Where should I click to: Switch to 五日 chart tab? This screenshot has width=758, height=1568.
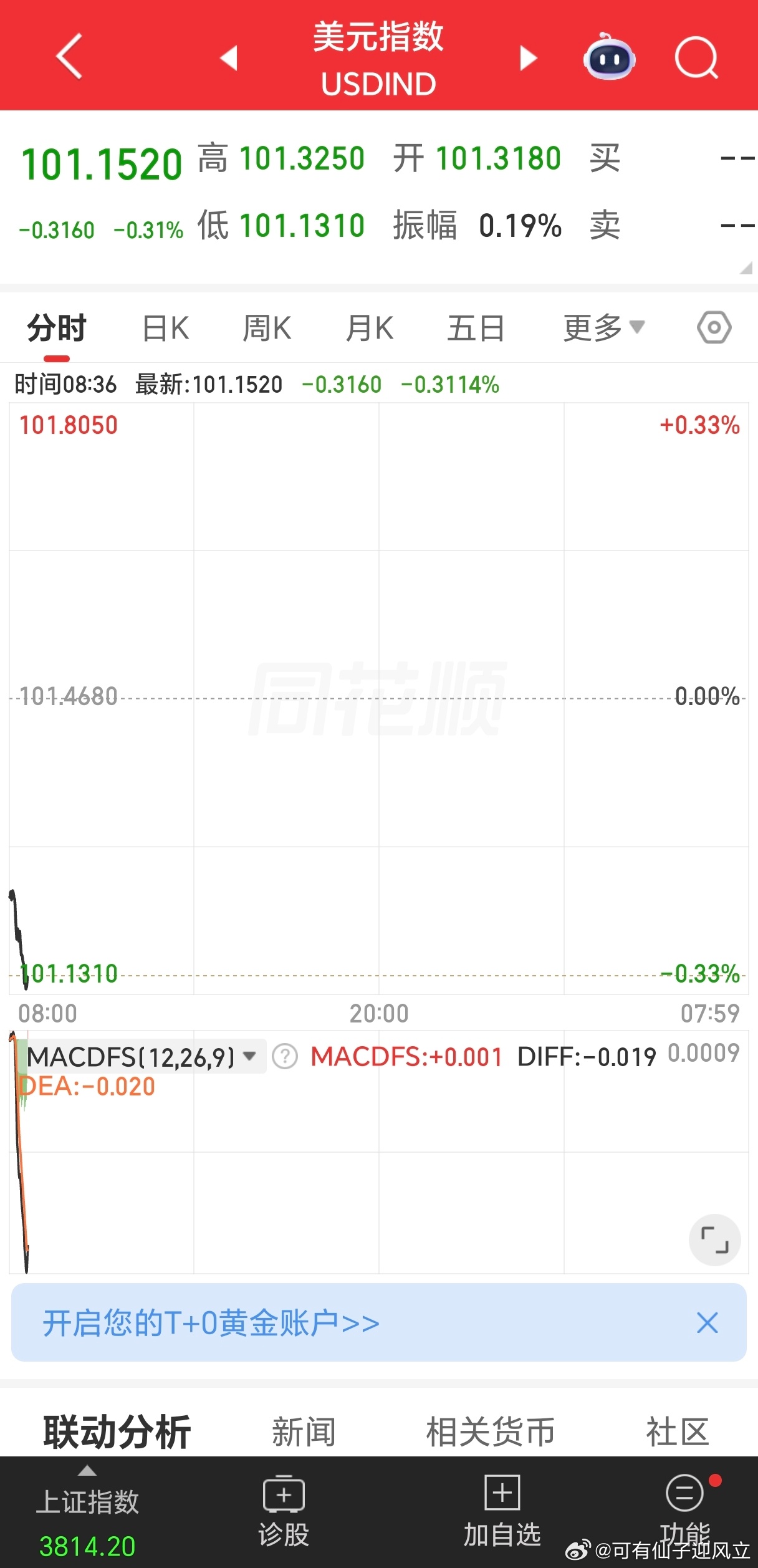coord(476,328)
